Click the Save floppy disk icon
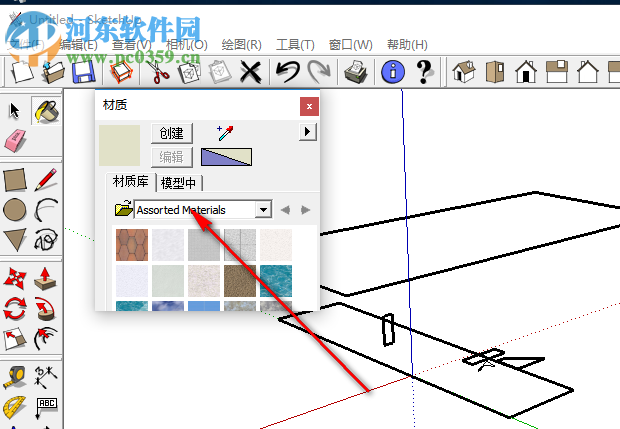Screen dimensions: 620x429 (83, 72)
